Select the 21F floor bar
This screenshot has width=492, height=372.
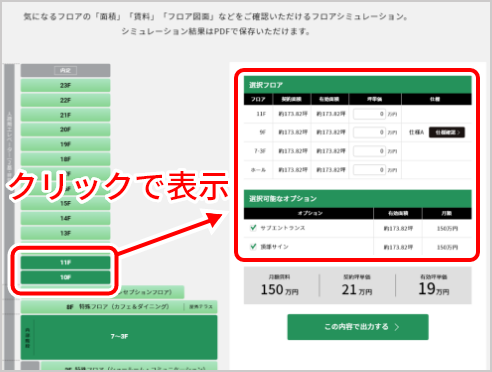65,115
